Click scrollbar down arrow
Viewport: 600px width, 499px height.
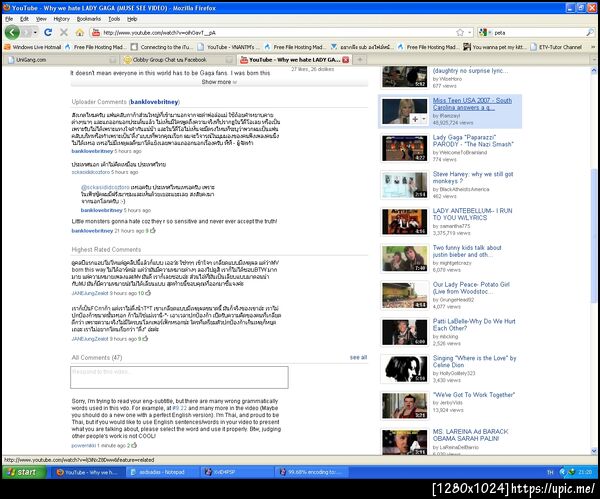[594, 451]
